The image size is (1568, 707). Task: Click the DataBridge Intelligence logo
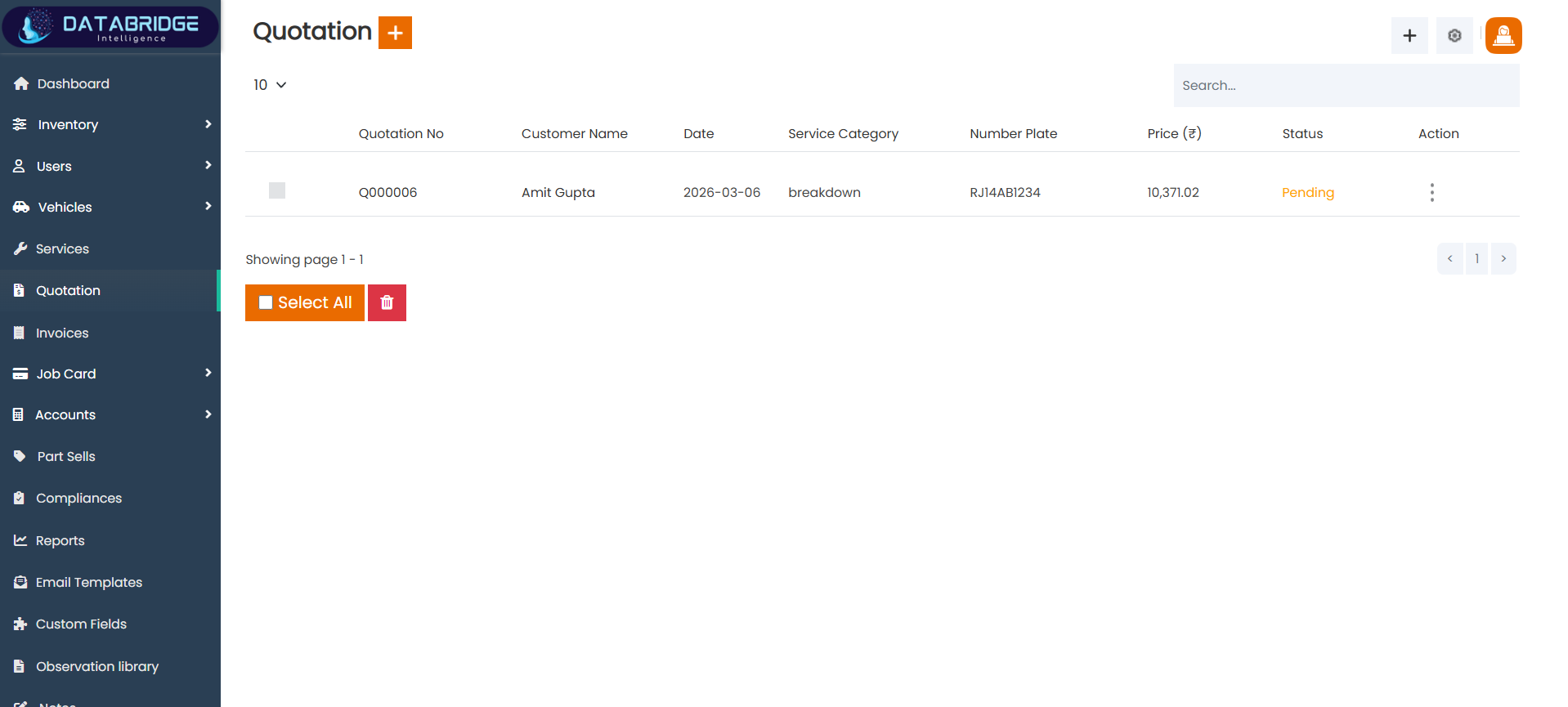coord(110,26)
